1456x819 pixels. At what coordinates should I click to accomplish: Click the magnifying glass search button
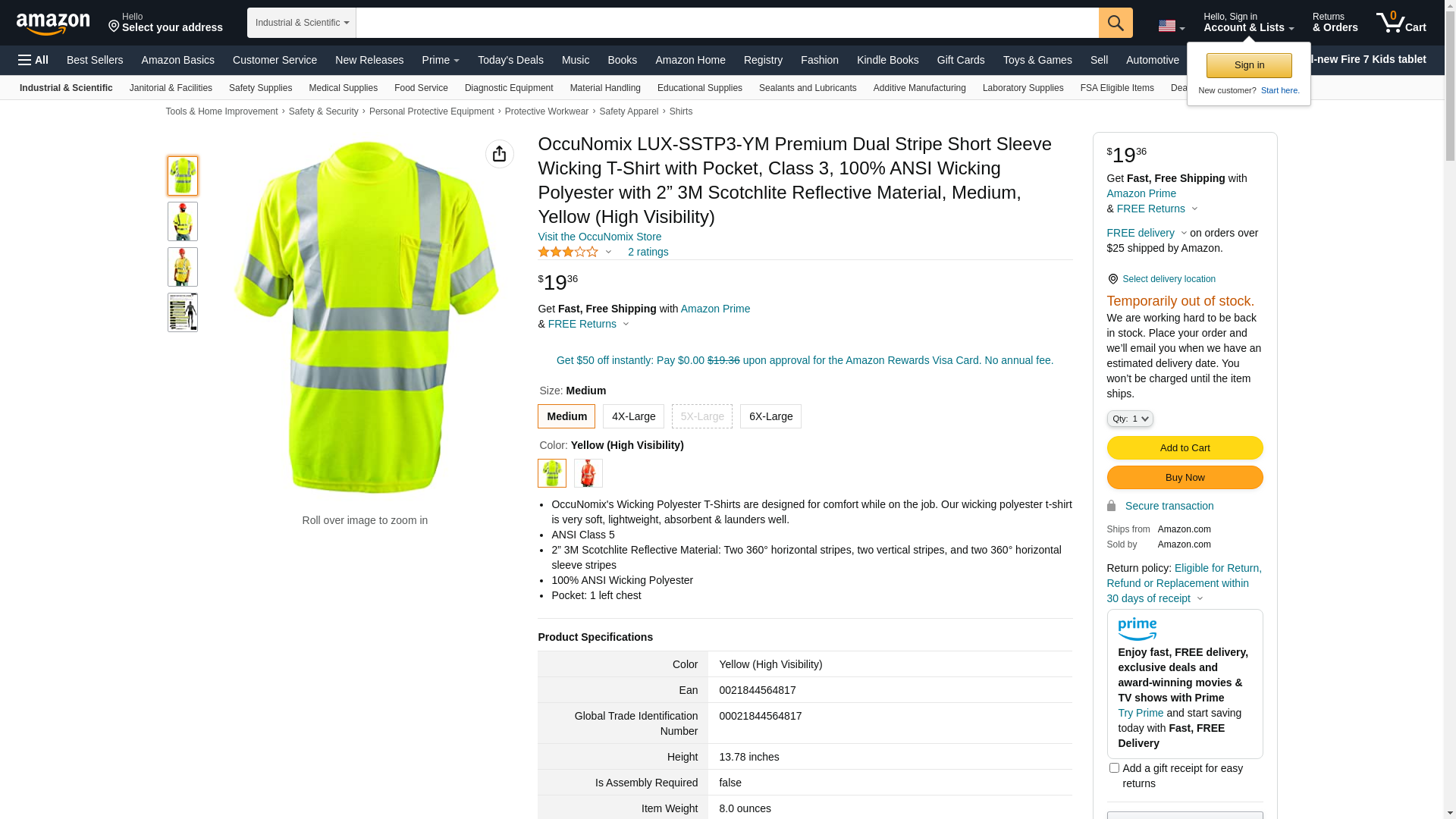[x=1115, y=23]
